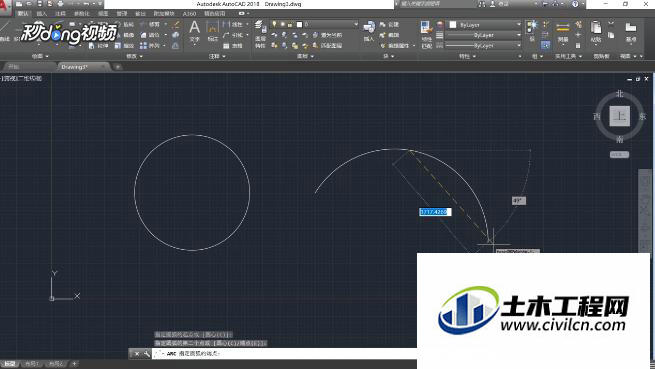Click the Edit block icon
The image size is (655, 369).
coord(382,35)
